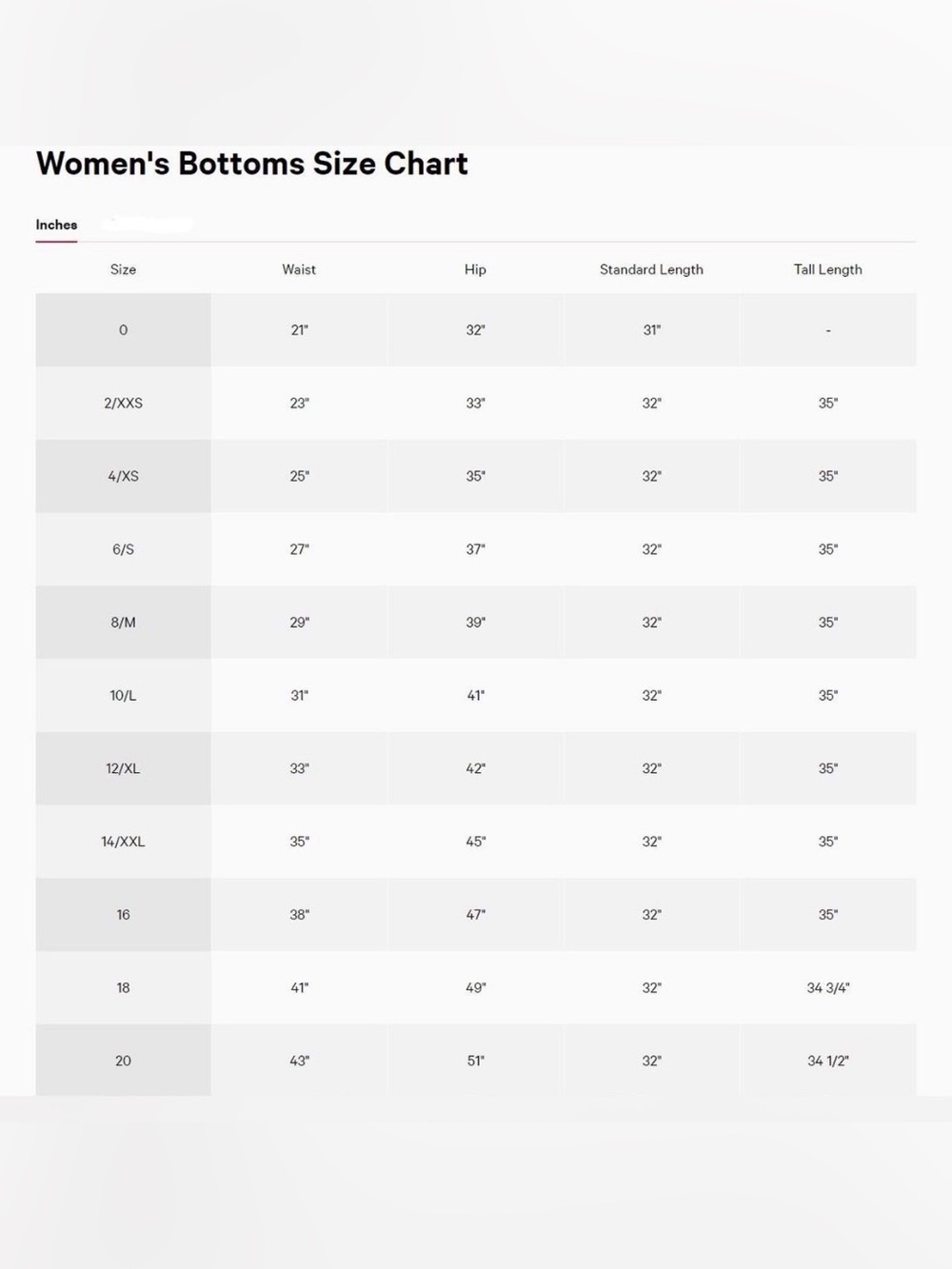Select the Inches tab
The height and width of the screenshot is (1269, 952).
56,225
